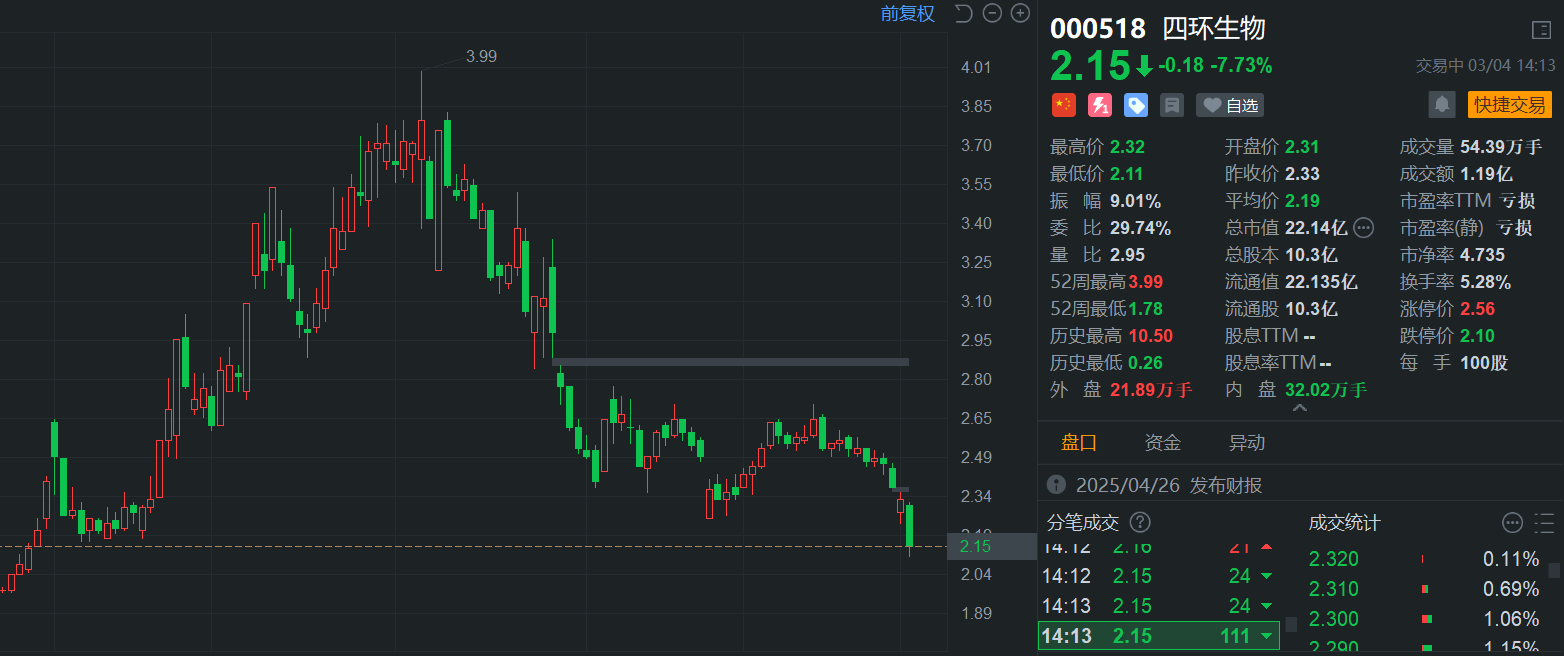Click the 快捷交易 quick trade button
The image size is (1564, 656).
[1509, 104]
